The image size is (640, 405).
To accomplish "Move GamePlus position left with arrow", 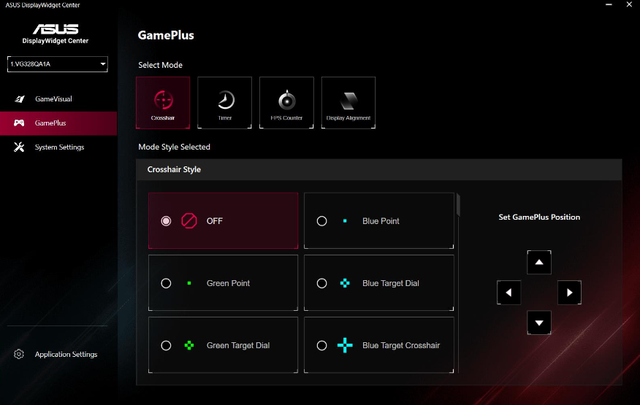I will [509, 293].
